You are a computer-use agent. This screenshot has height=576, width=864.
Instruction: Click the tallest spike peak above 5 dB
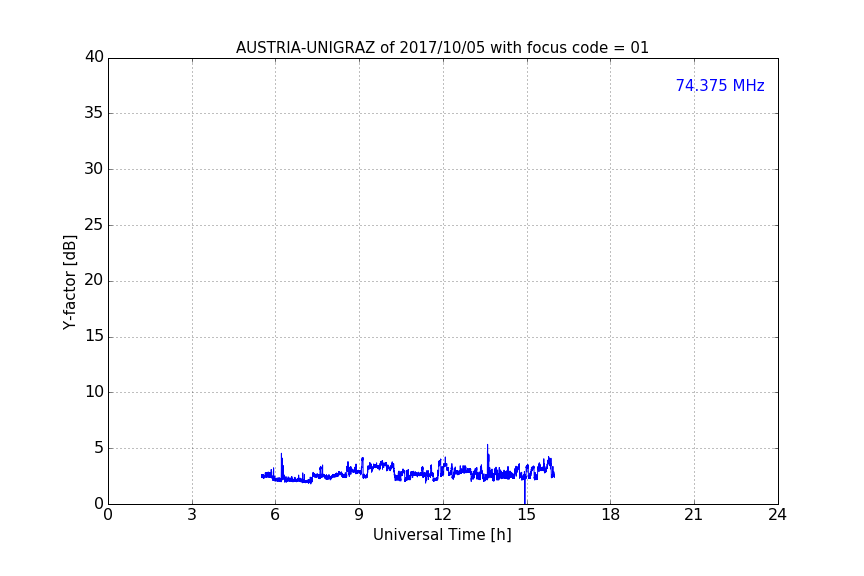487,446
